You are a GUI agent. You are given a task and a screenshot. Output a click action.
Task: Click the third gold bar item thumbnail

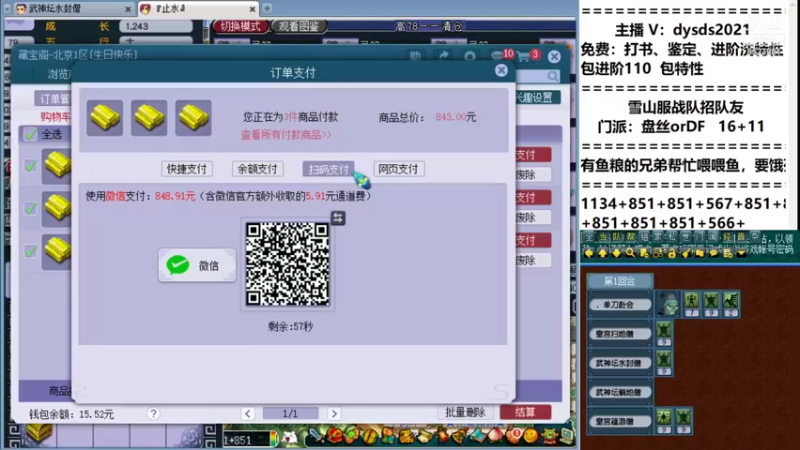point(193,118)
